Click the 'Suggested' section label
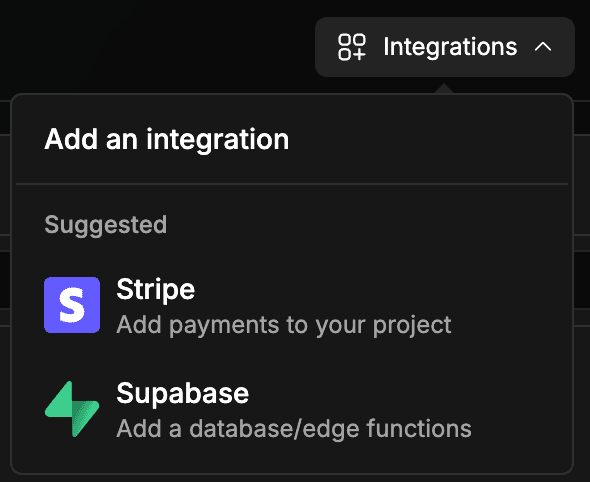Screen dimensions: 590x482 point(105,225)
